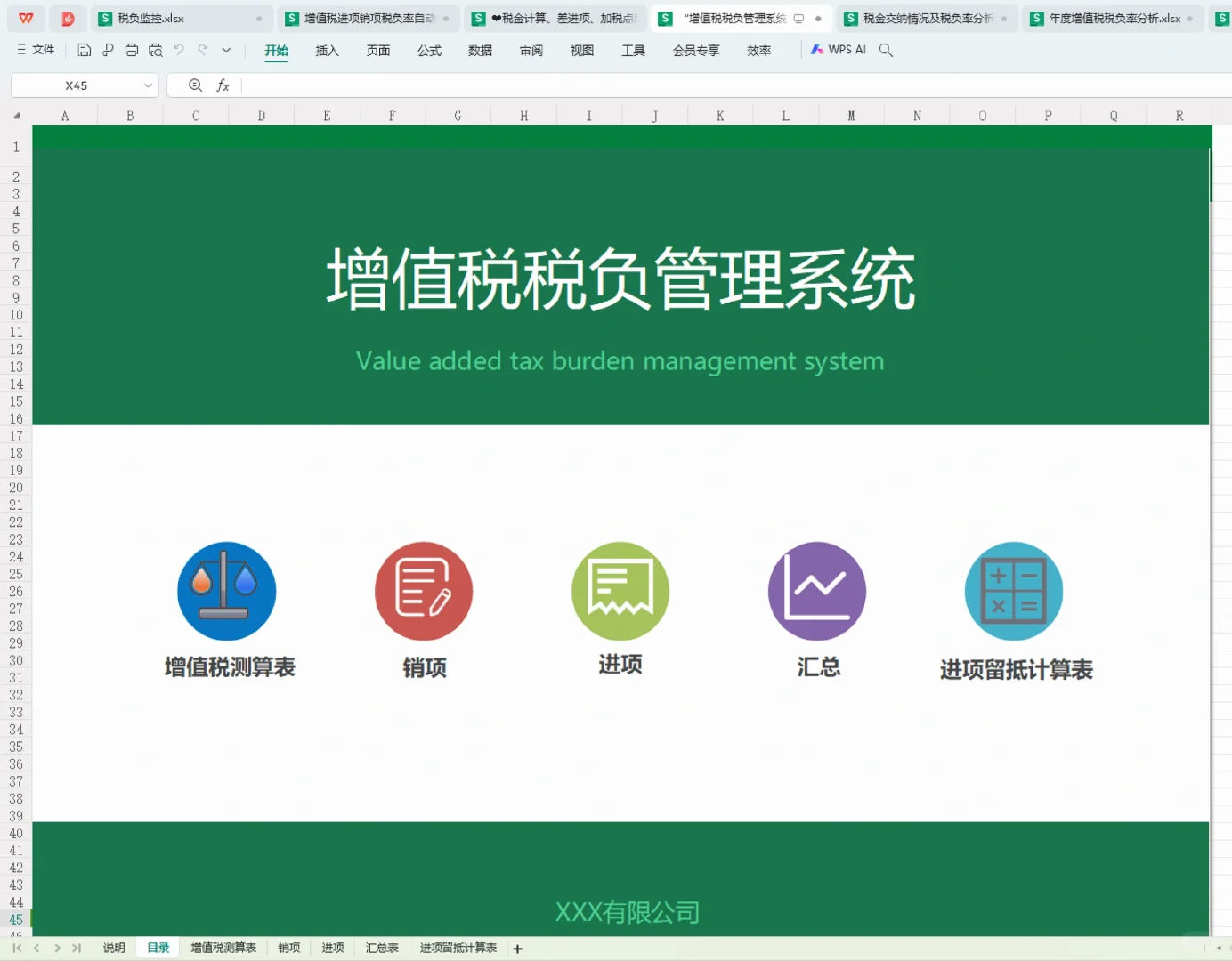Click the Print icon
This screenshot has height=961, width=1232.
pos(132,50)
